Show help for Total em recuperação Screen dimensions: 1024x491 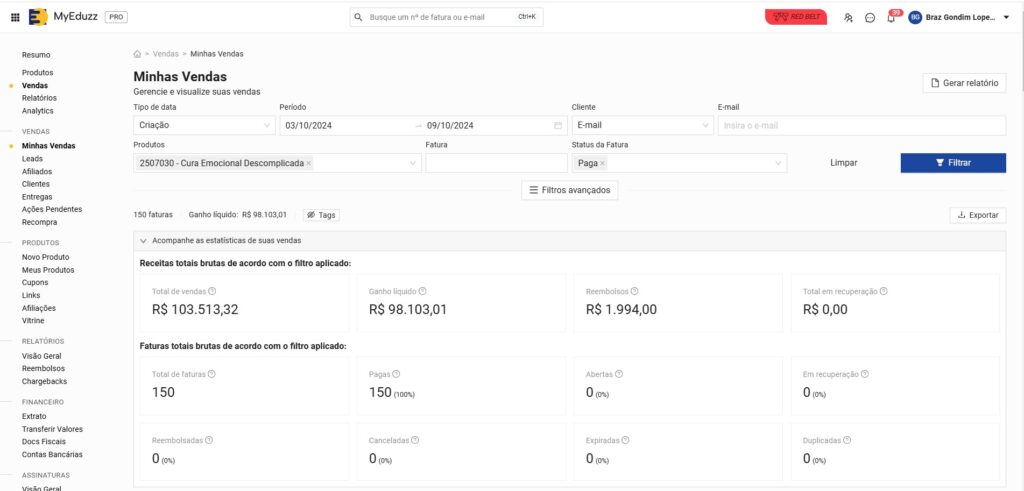click(x=884, y=291)
